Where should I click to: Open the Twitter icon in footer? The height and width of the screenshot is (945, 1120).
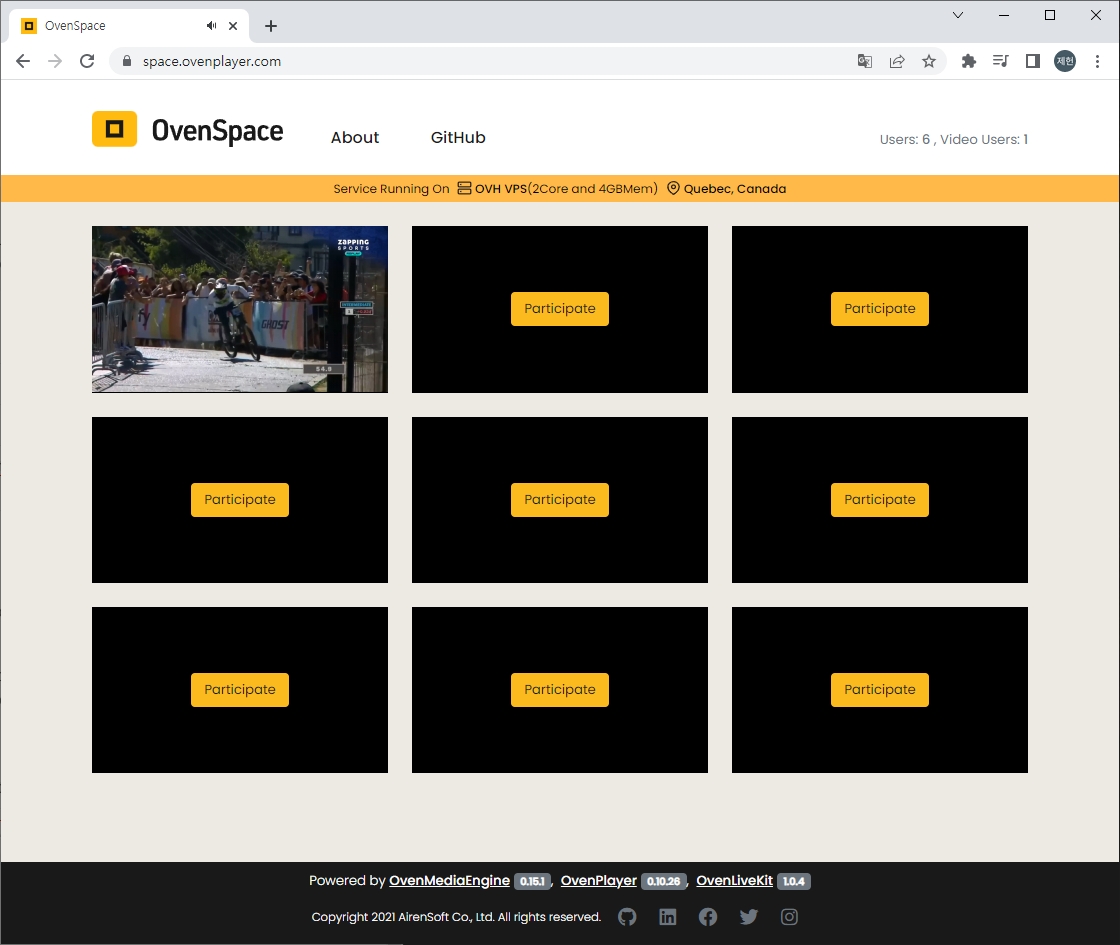pyautogui.click(x=749, y=917)
